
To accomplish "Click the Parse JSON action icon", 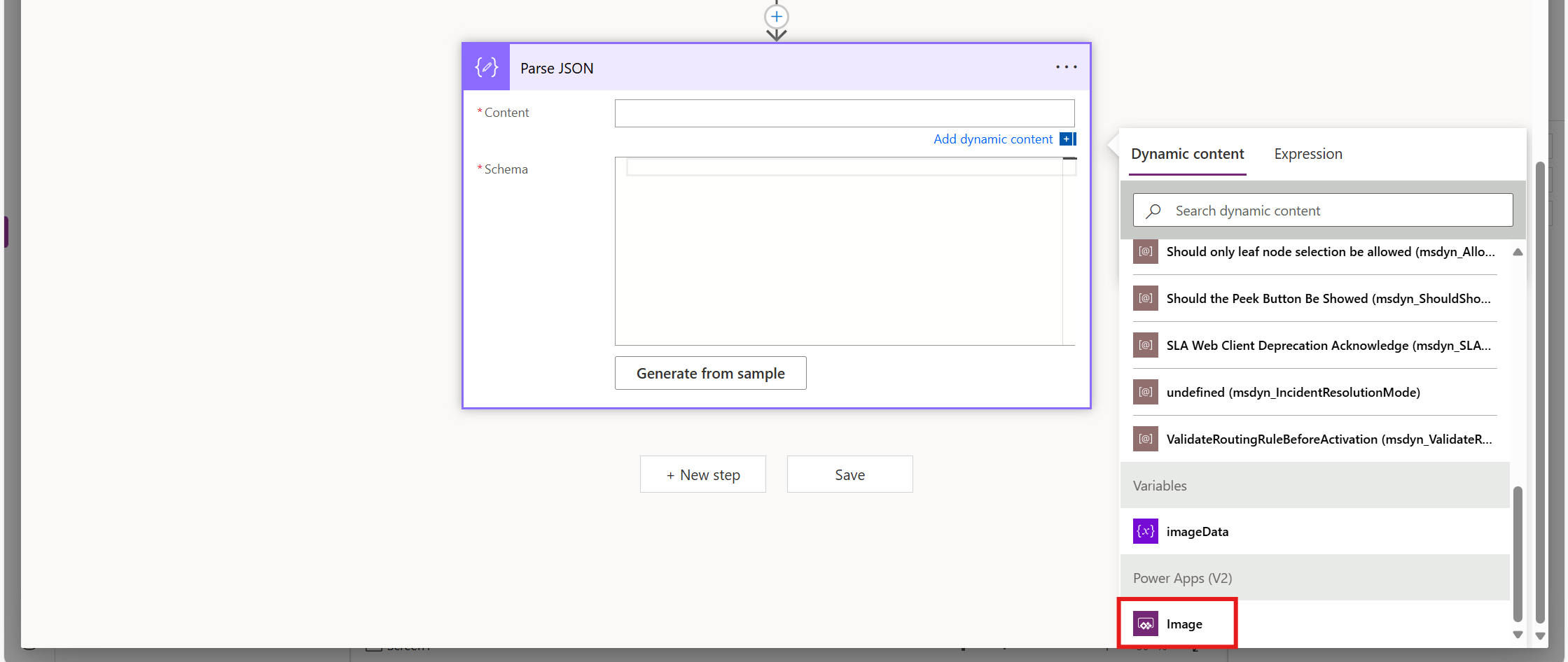I will (486, 67).
